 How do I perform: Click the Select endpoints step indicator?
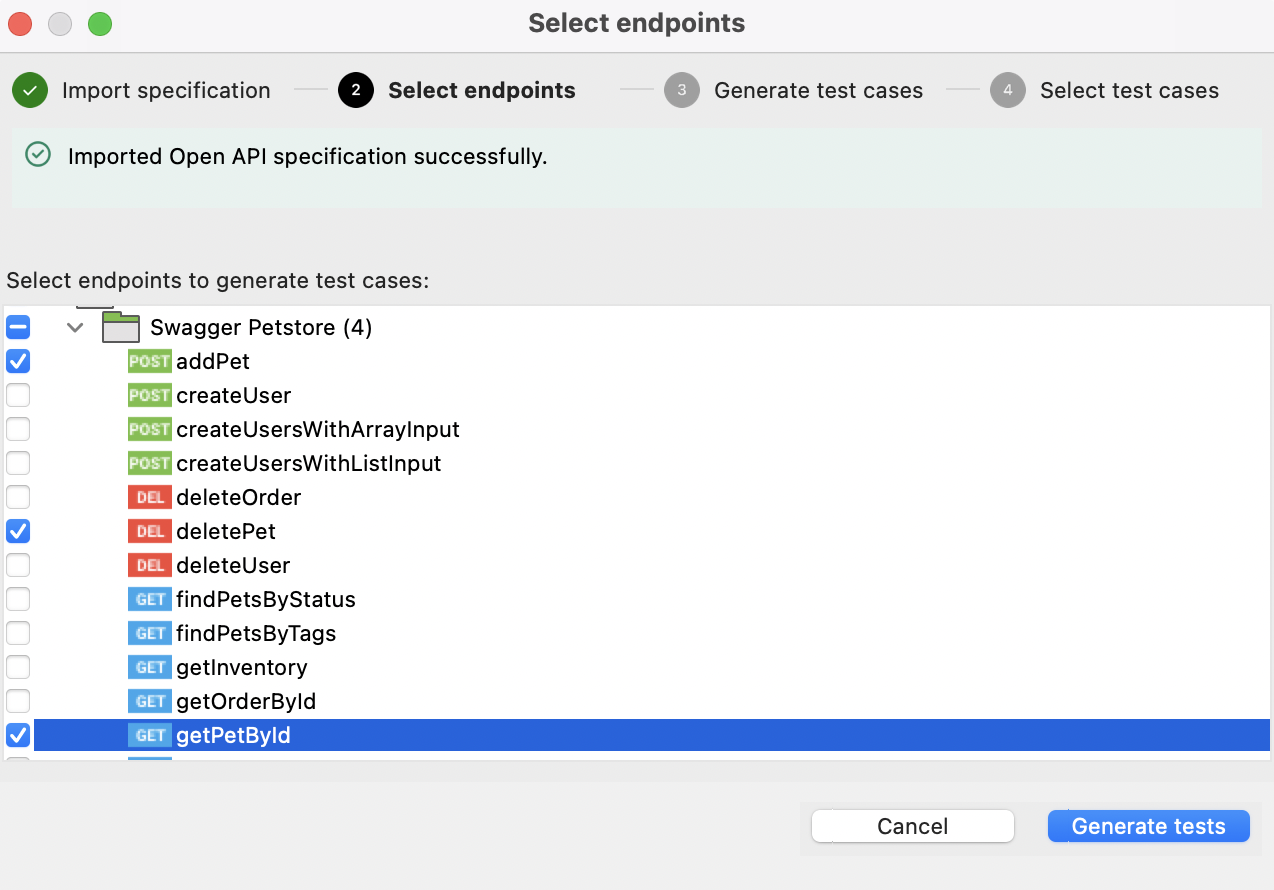tap(354, 90)
